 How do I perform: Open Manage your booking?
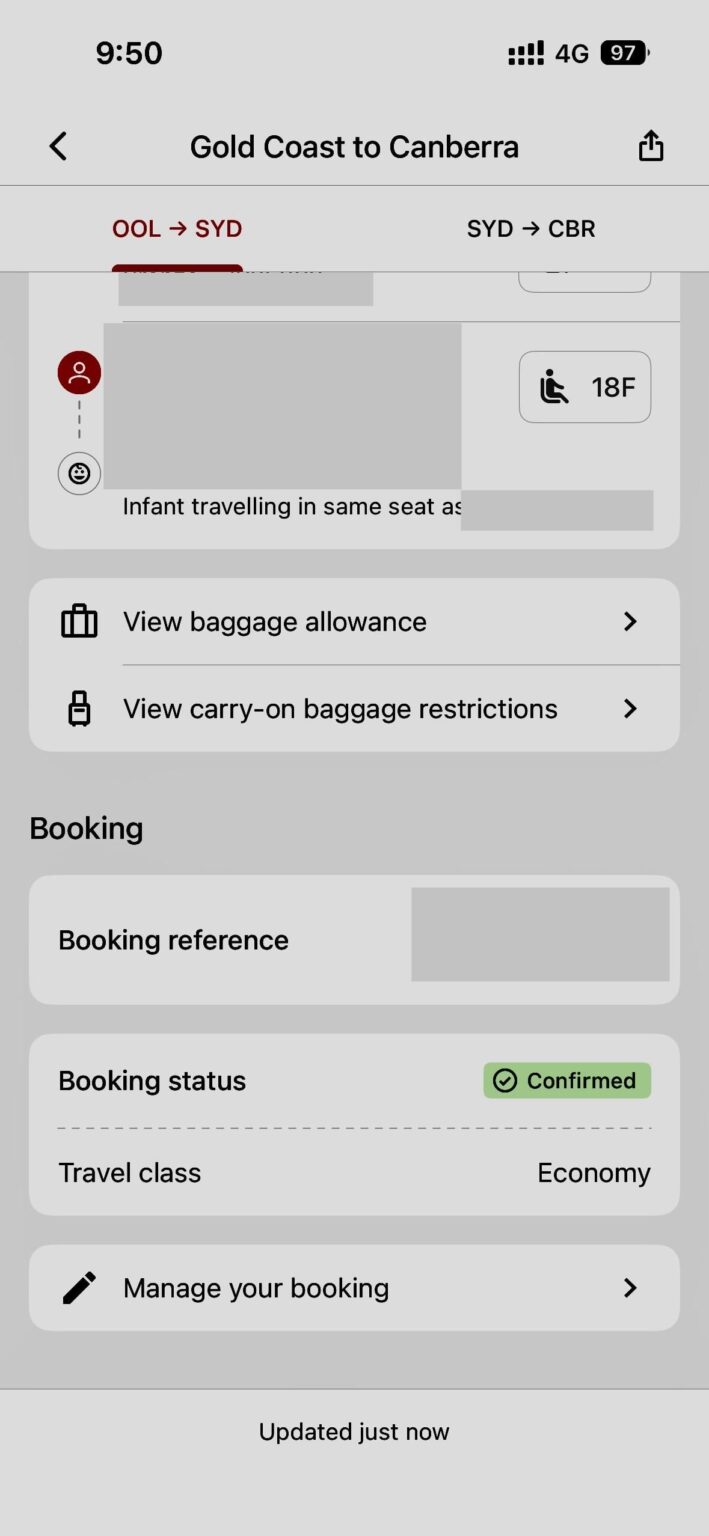[255, 1288]
